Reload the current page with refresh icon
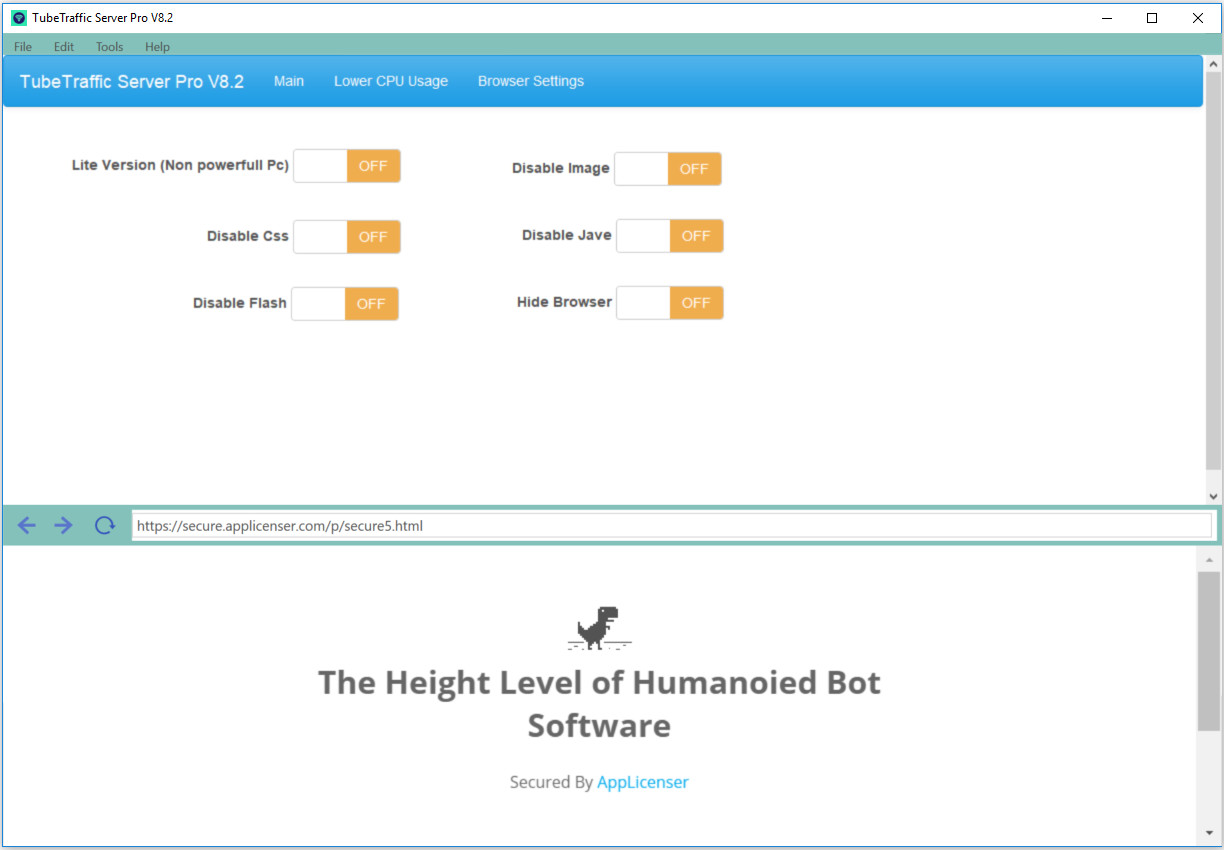 coord(104,525)
